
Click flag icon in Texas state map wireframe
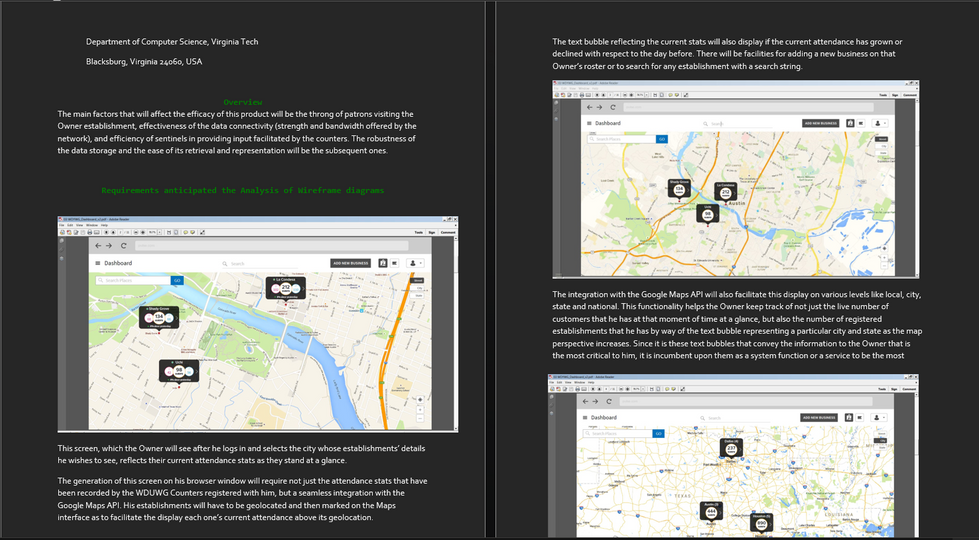tap(860, 418)
